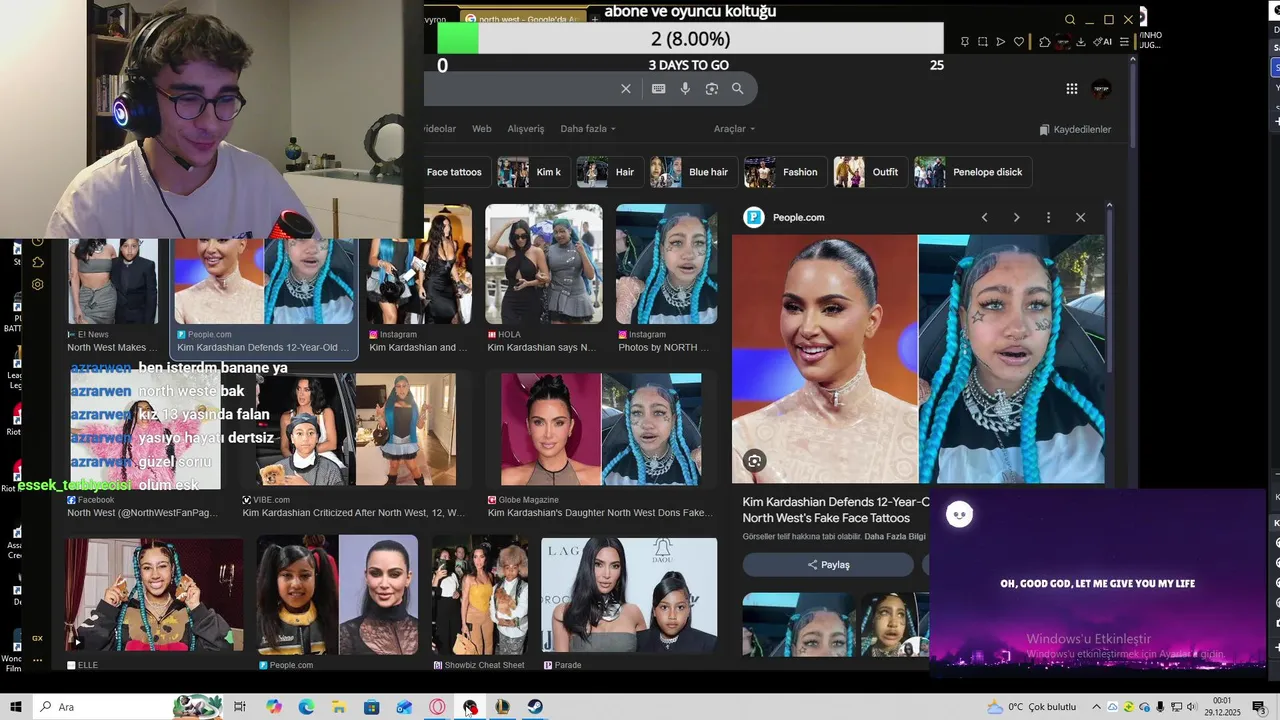Image resolution: width=1280 pixels, height=720 pixels.
Task: Select the Hair filter chip
Action: point(609,172)
